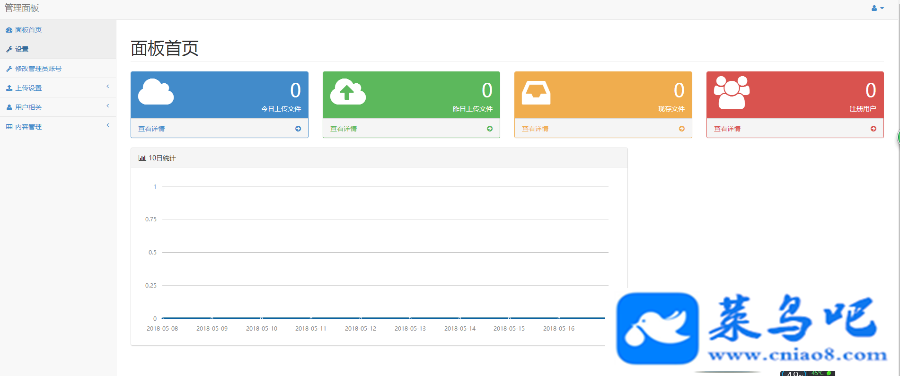Click the 管理面板 brand link

coord(22,8)
